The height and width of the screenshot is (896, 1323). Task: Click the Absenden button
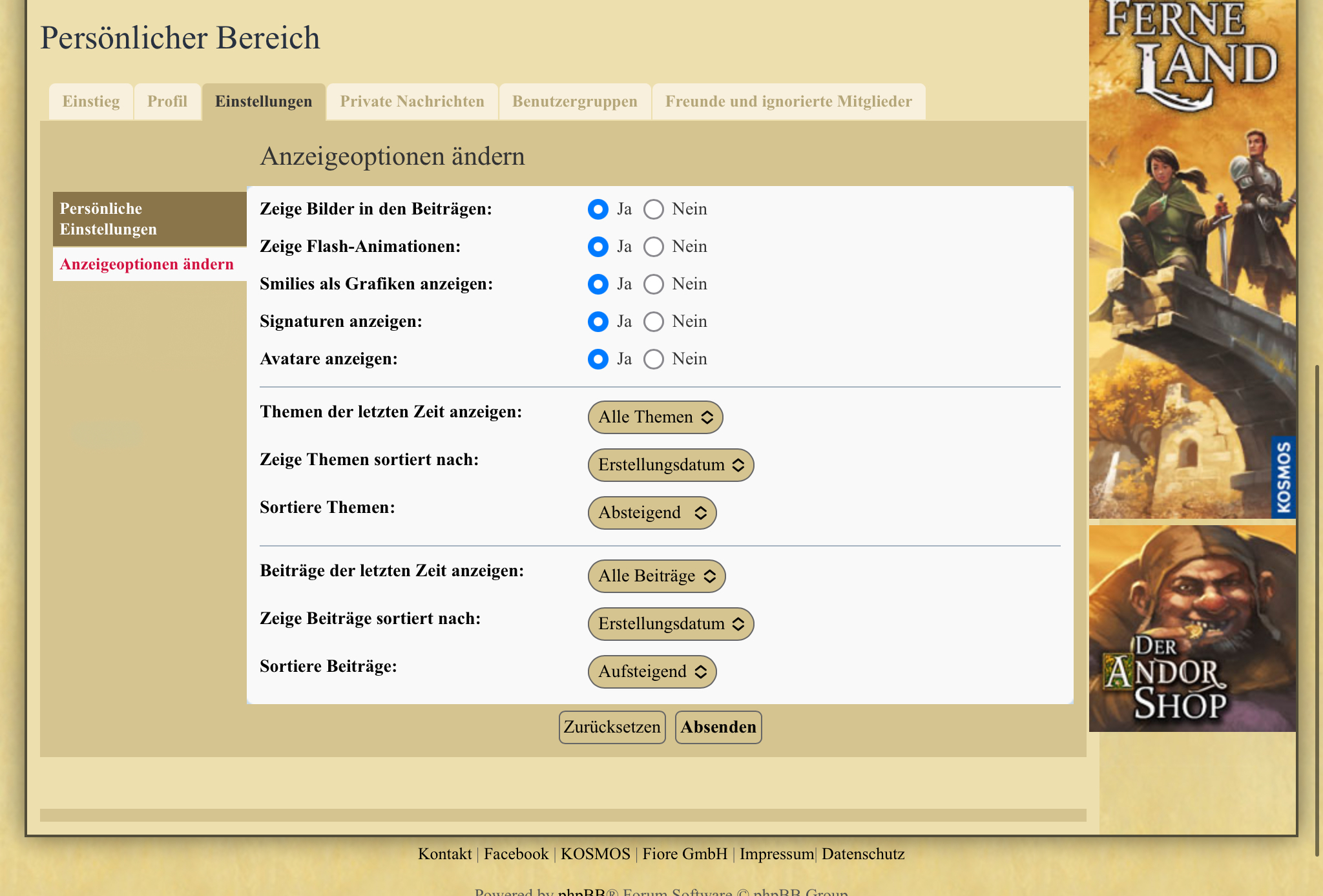tap(718, 727)
